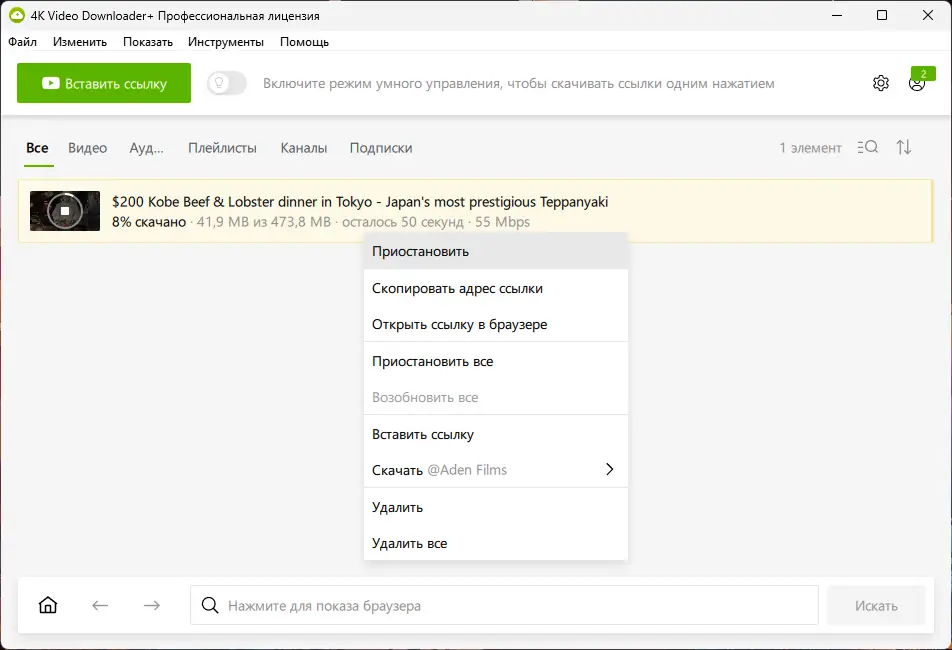Choose Скопировать адрес ссылки option
This screenshot has height=650, width=952.
(x=457, y=288)
